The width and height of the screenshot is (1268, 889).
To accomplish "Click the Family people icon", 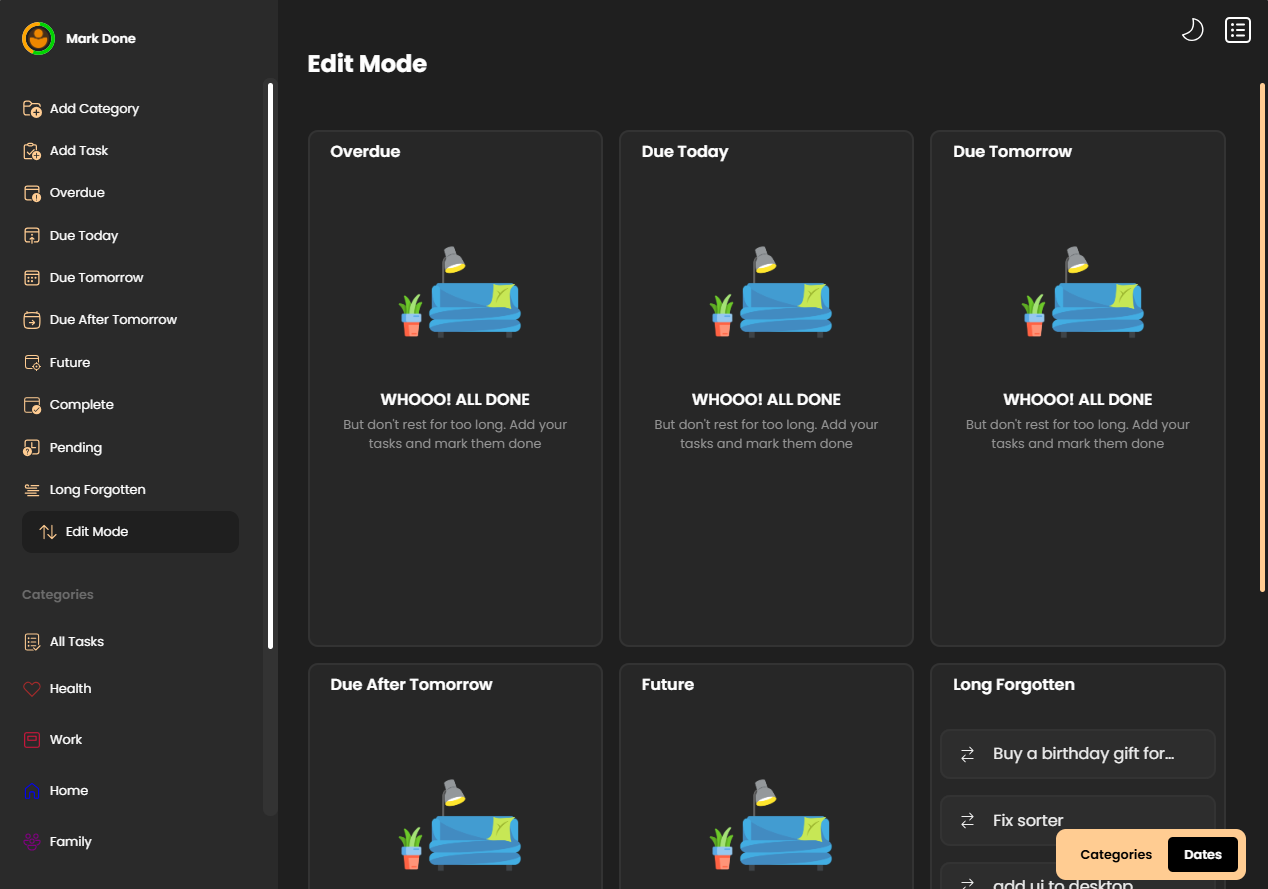I will coord(32,842).
